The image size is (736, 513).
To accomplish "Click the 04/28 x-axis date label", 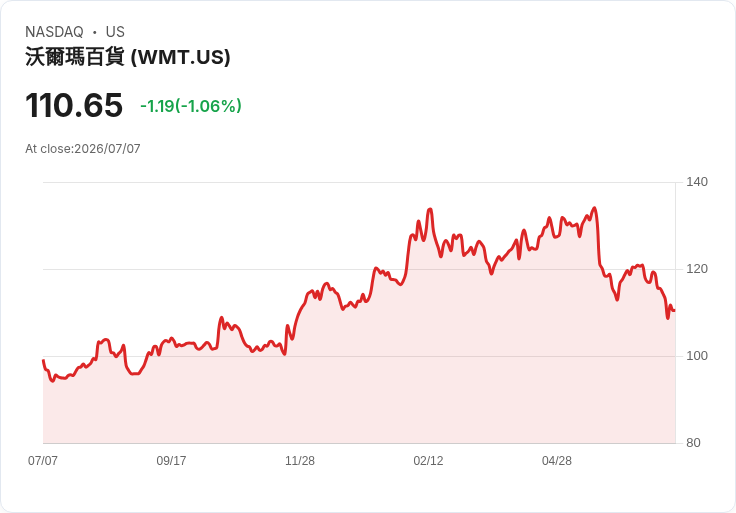I will point(557,460).
